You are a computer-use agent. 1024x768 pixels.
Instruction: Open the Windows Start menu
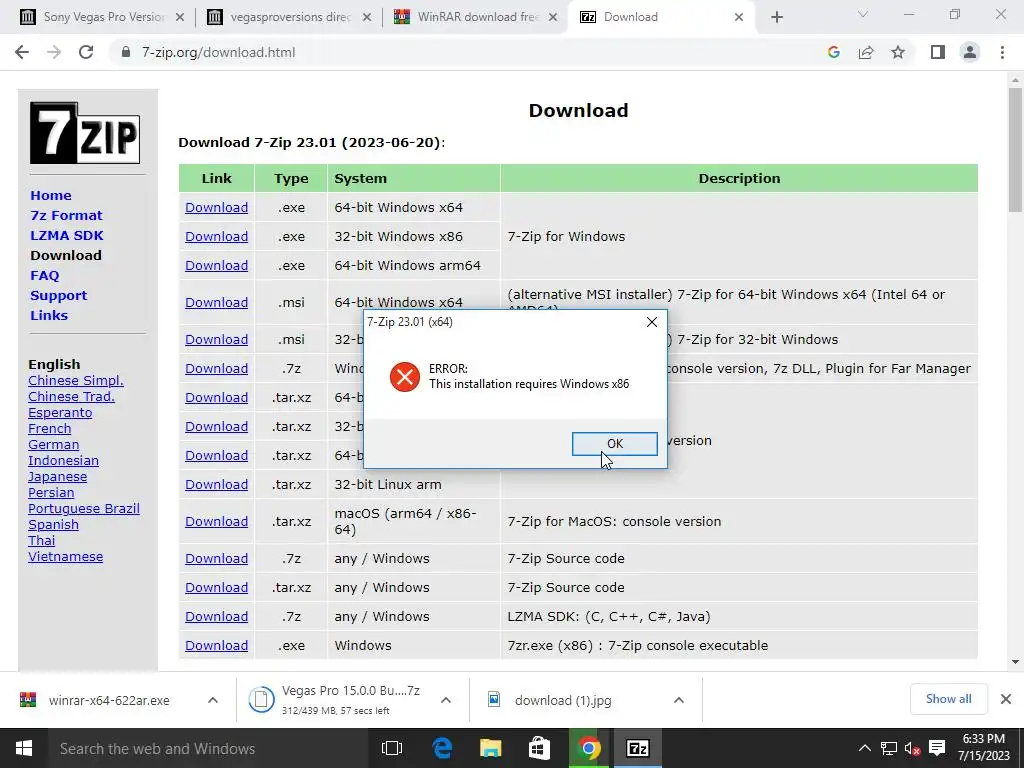[x=24, y=748]
